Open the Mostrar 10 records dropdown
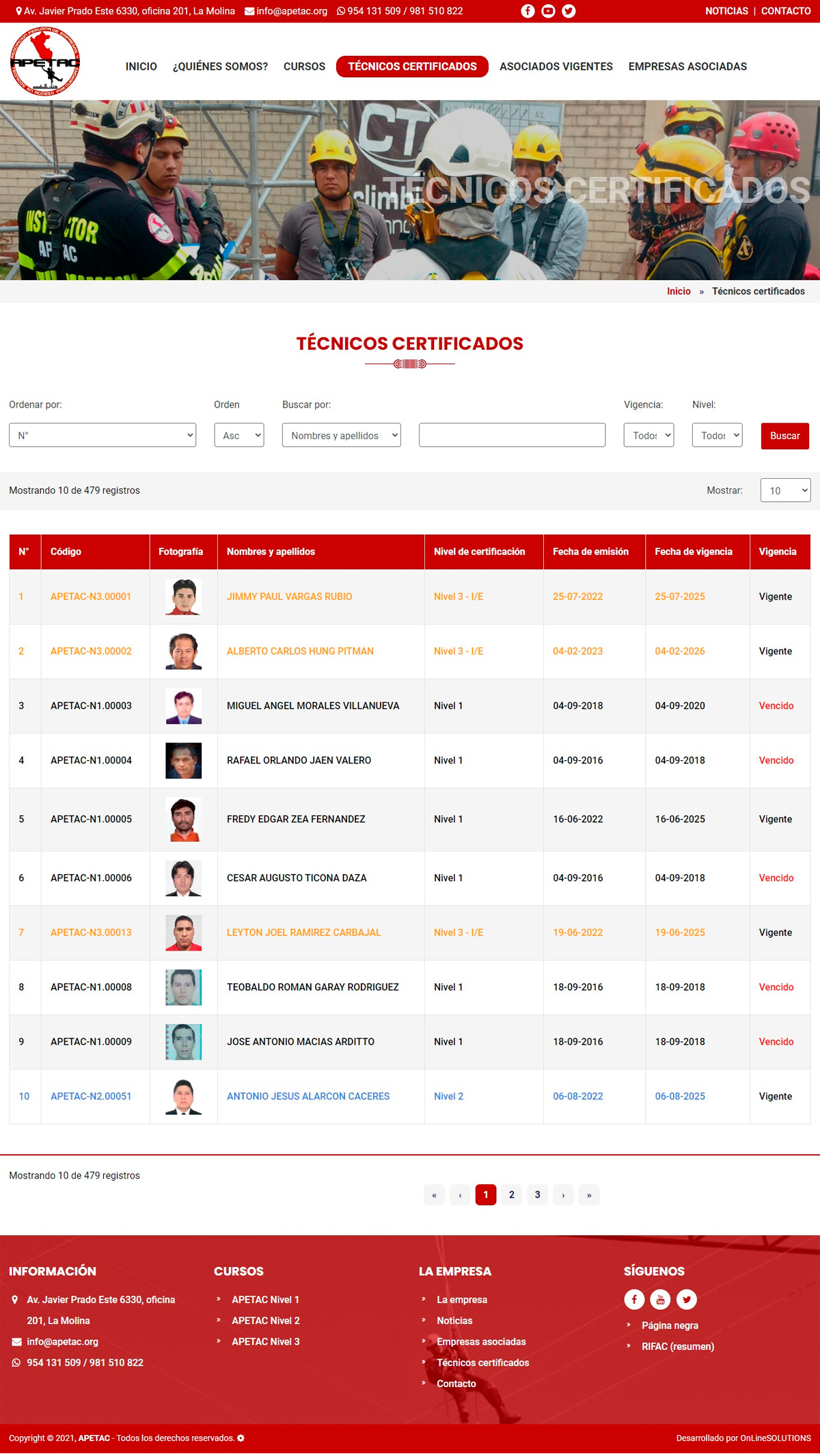Viewport: 820px width, 1456px height. click(x=786, y=490)
